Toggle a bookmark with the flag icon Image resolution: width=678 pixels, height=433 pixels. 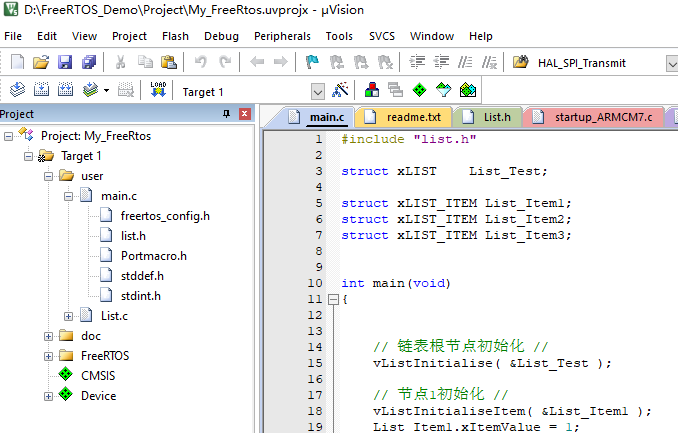[x=312, y=62]
